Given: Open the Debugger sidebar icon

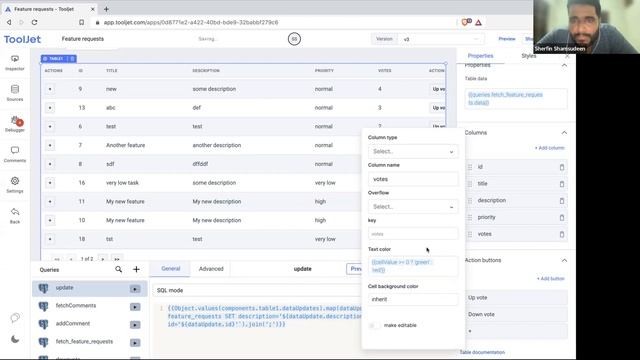Looking at the screenshot, I should click(x=16, y=120).
